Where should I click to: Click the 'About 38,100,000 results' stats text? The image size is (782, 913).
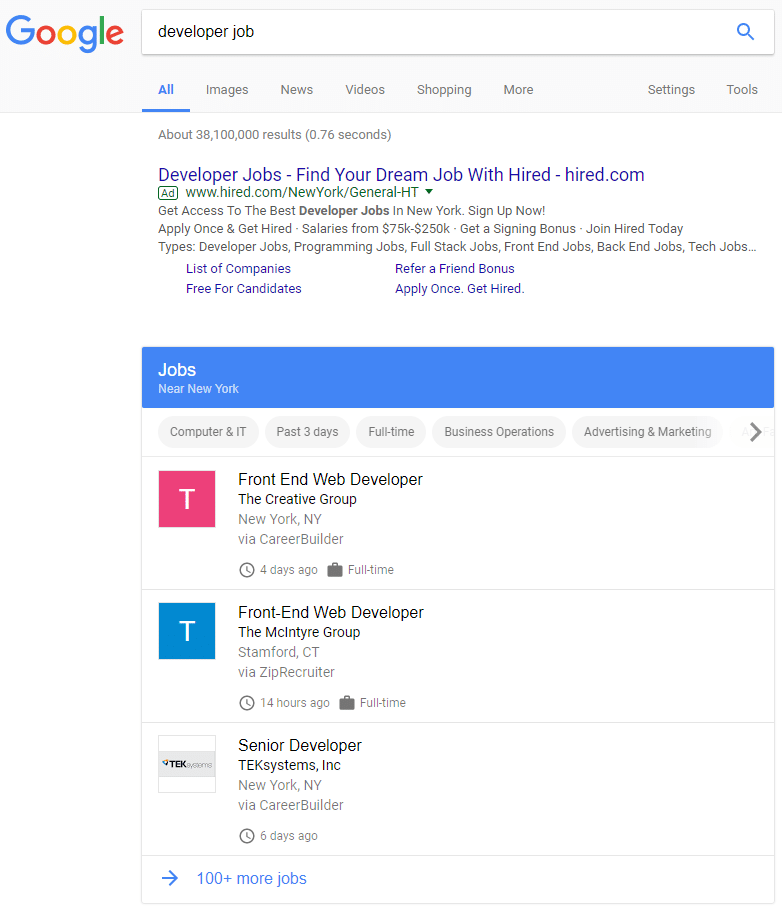(x=275, y=135)
